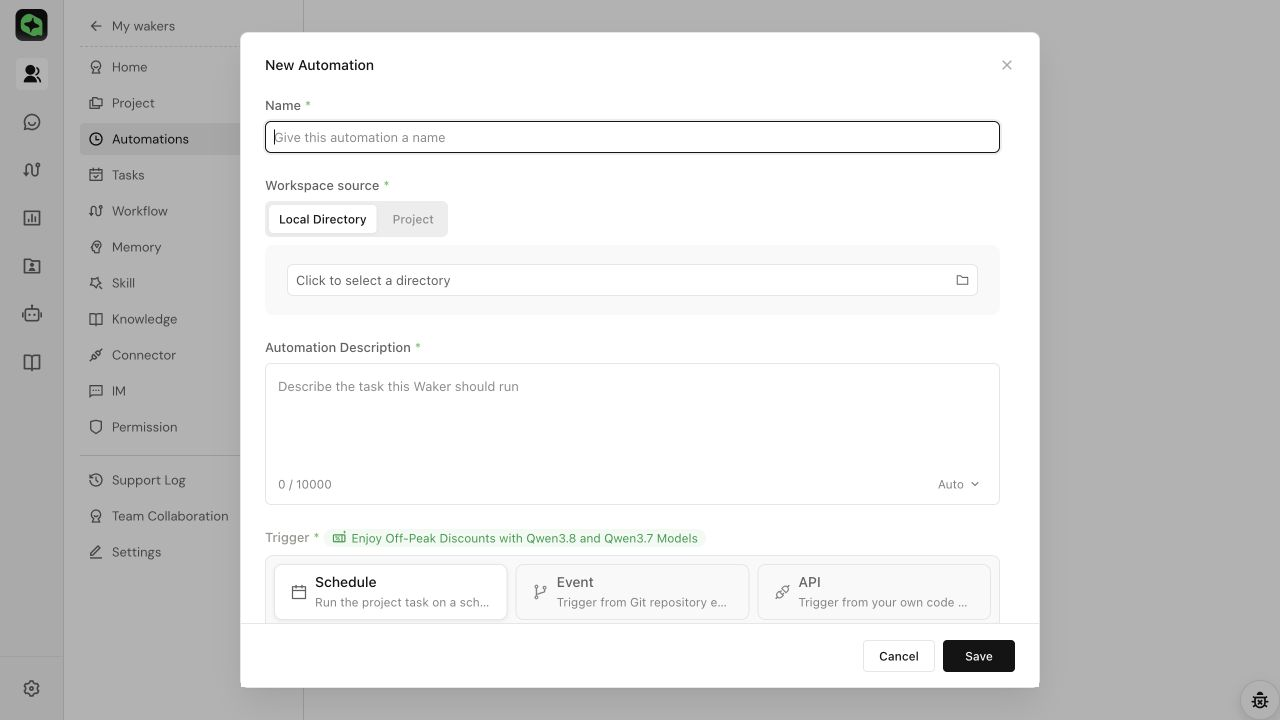Open Project in sidebar
Screen dimensions: 1280x720
point(160,103)
